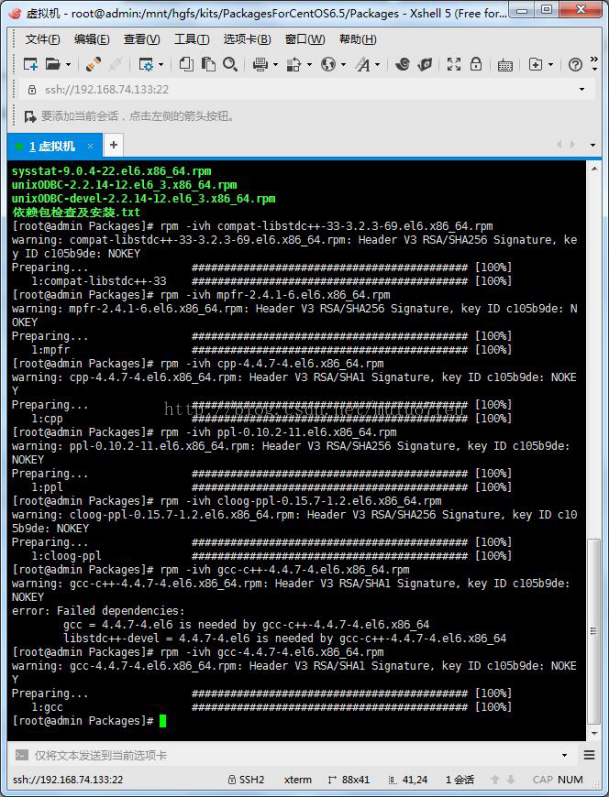The height and width of the screenshot is (797, 609).
Task: Click the status bar up arrow icon
Action: tap(495, 780)
